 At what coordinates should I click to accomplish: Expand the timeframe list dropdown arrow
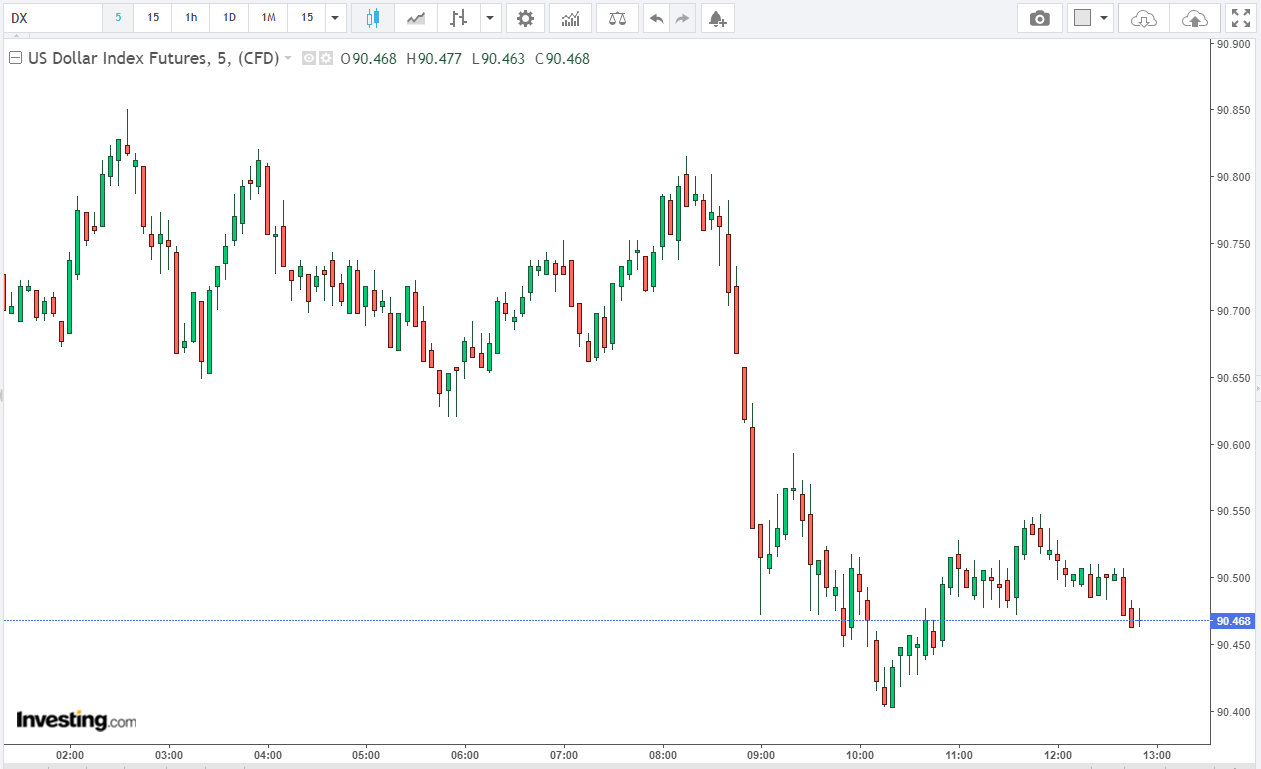(335, 18)
